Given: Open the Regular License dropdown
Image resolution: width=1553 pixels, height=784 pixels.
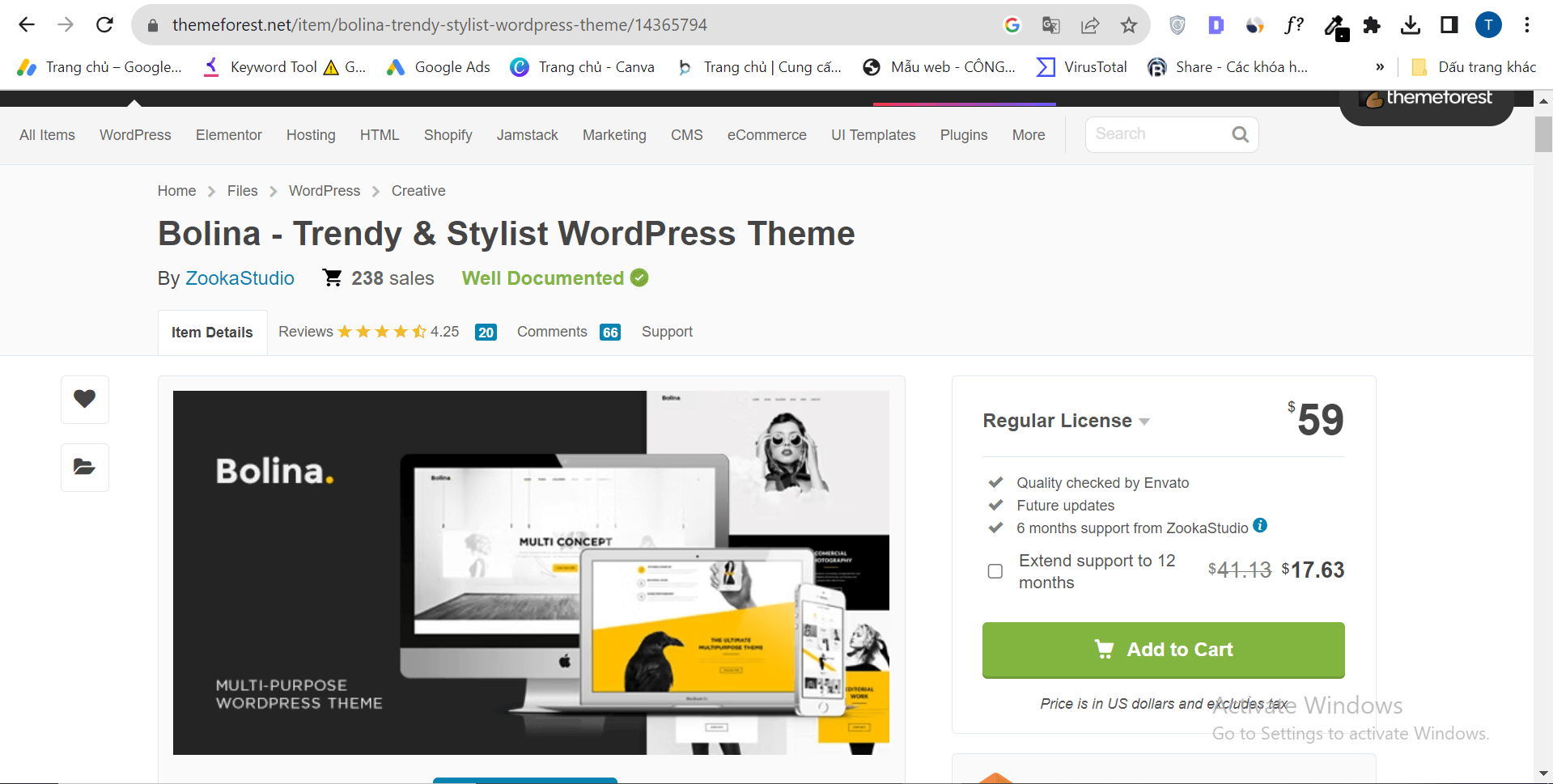Looking at the screenshot, I should [x=1144, y=421].
